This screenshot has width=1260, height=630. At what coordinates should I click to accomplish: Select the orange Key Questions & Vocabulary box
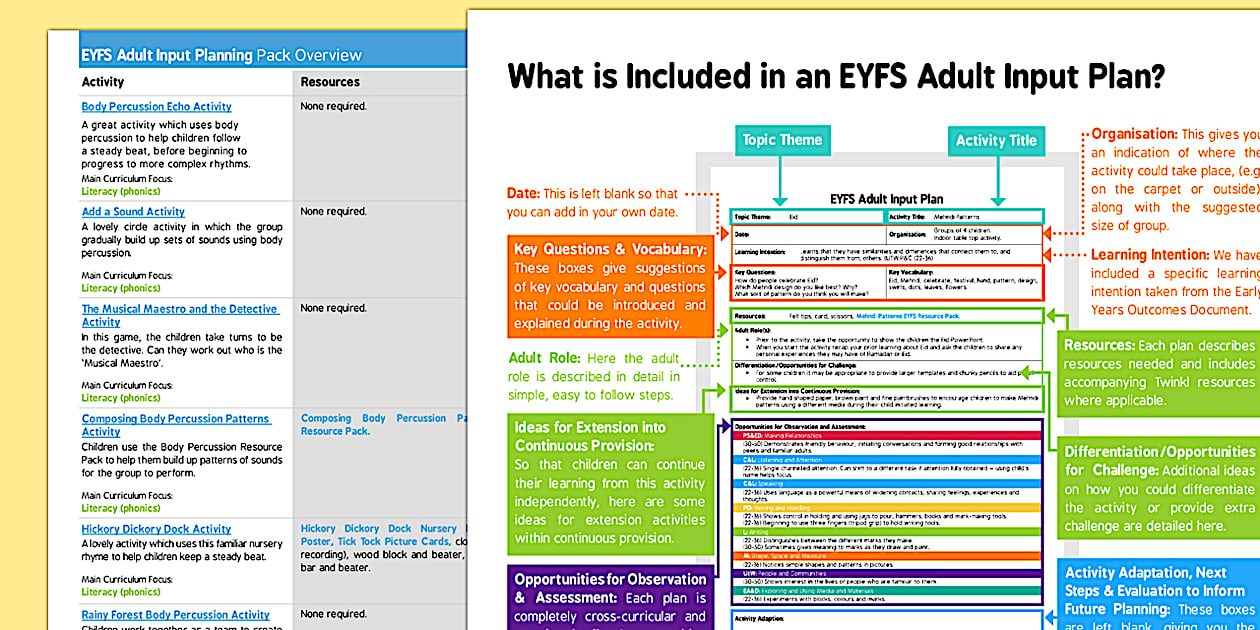[609, 286]
